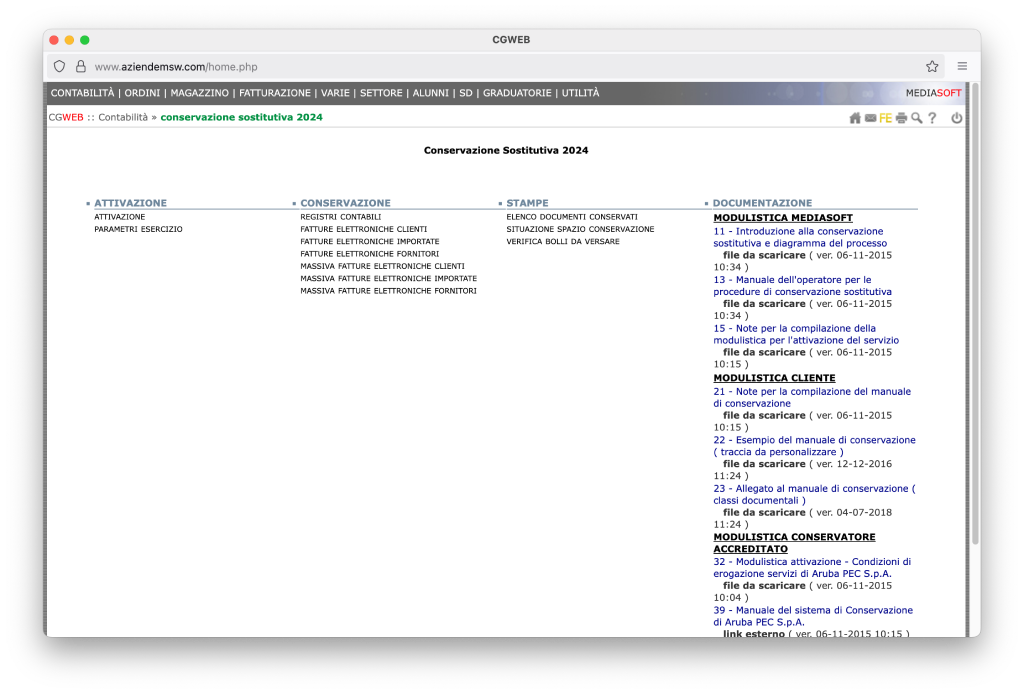
Task: Open the FATTURAZIONE menu
Action: point(275,93)
